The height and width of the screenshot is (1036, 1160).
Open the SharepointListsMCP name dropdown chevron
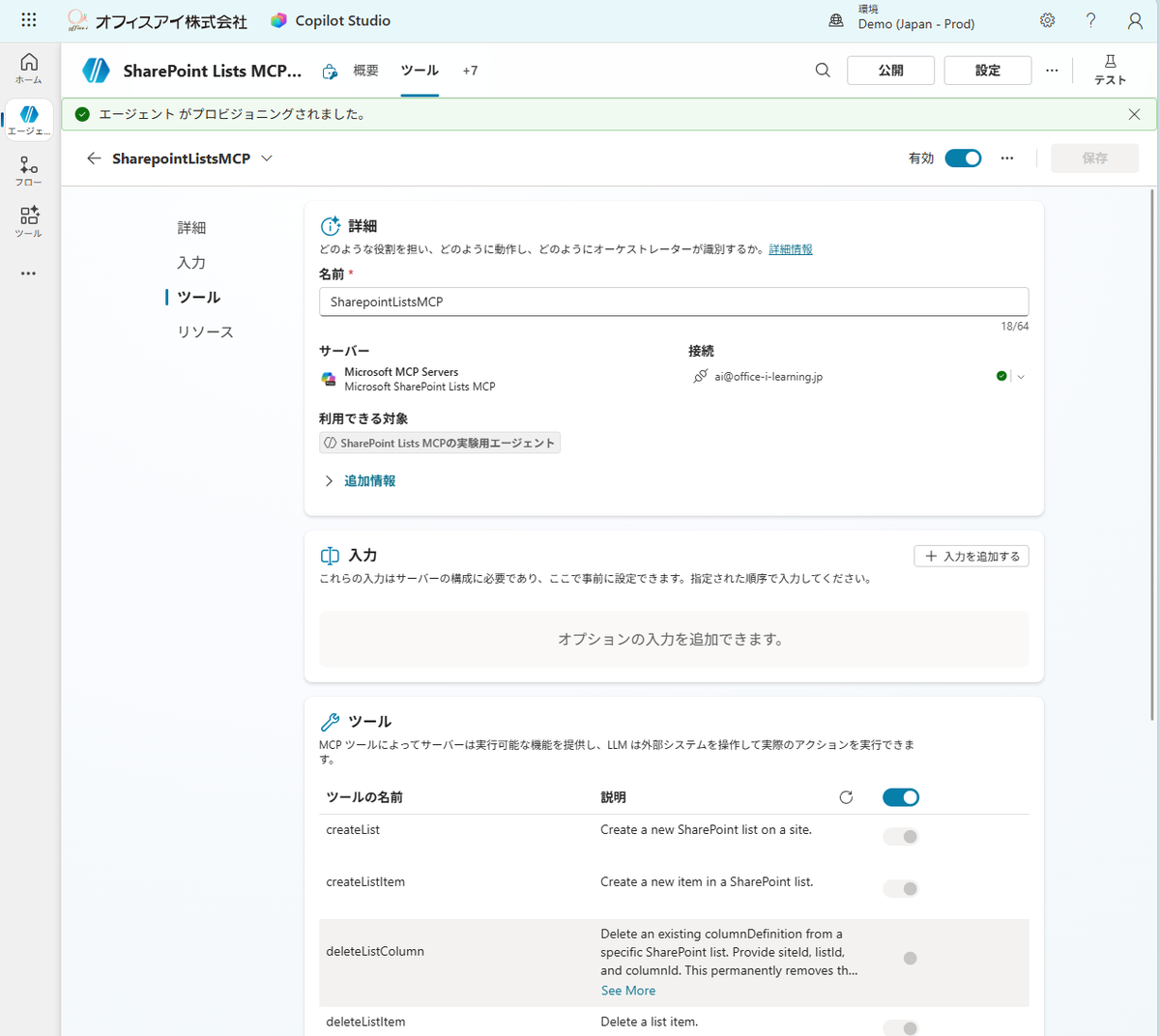pyautogui.click(x=267, y=158)
